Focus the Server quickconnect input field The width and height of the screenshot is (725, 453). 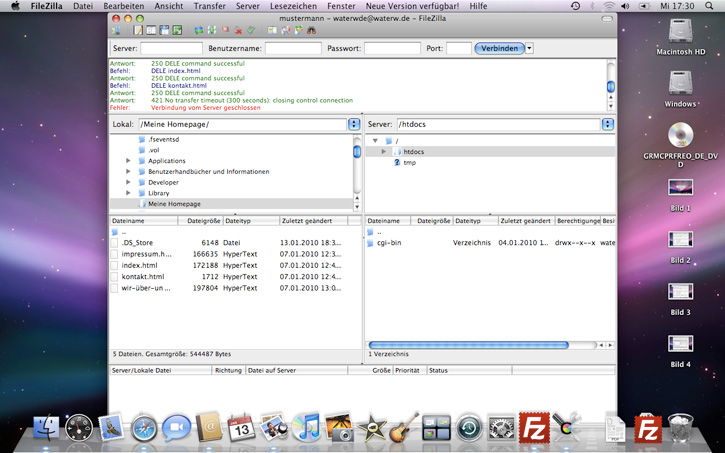tap(172, 48)
